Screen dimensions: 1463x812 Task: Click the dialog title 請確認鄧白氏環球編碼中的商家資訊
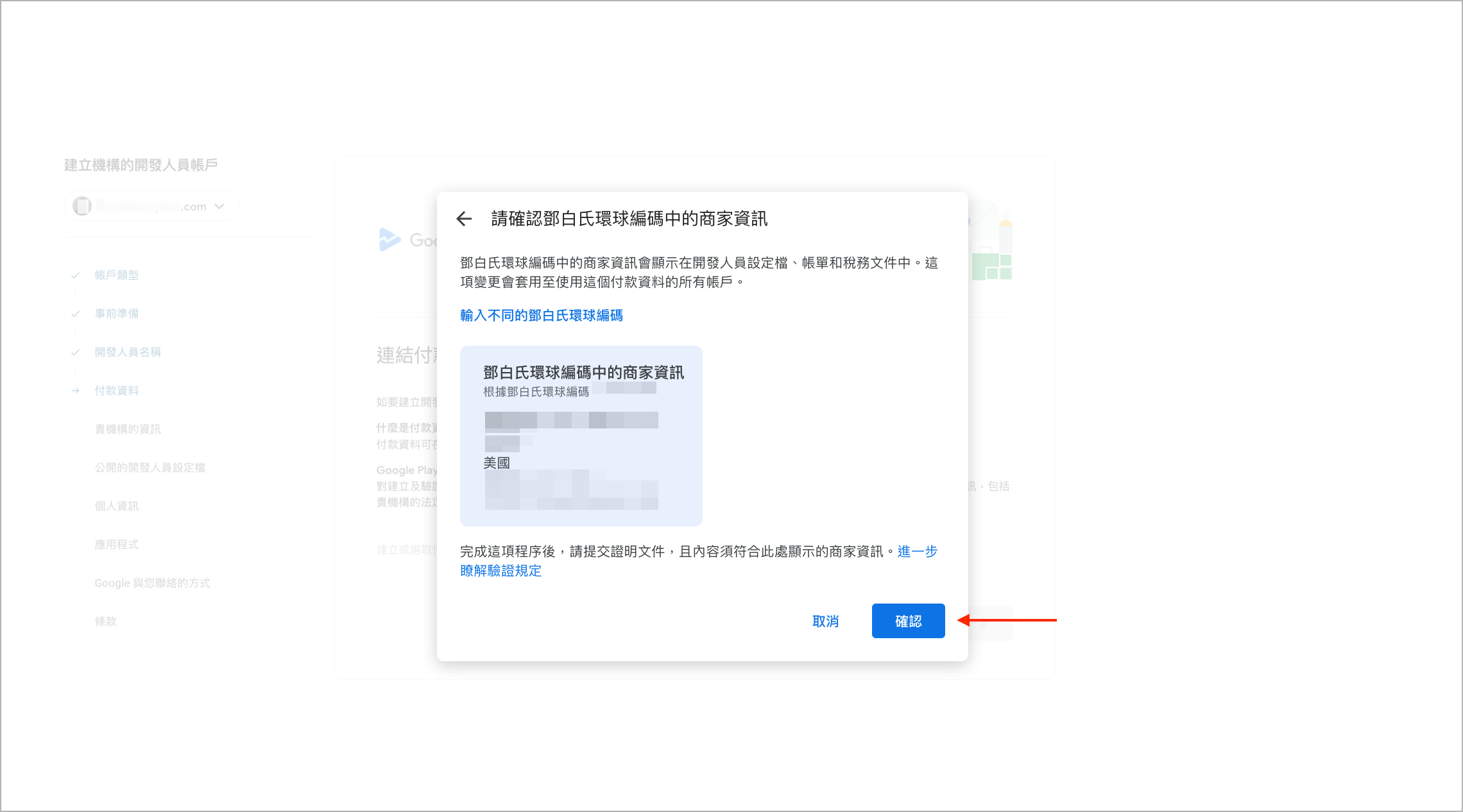click(x=629, y=219)
